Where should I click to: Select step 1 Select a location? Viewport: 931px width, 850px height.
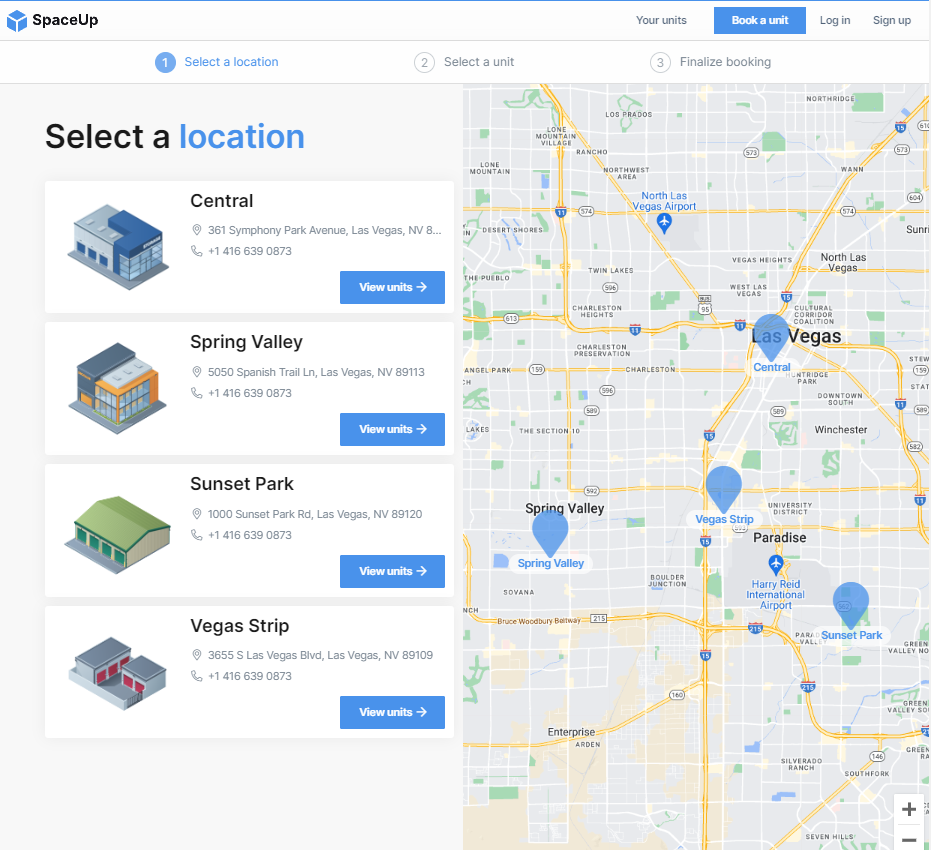(217, 62)
